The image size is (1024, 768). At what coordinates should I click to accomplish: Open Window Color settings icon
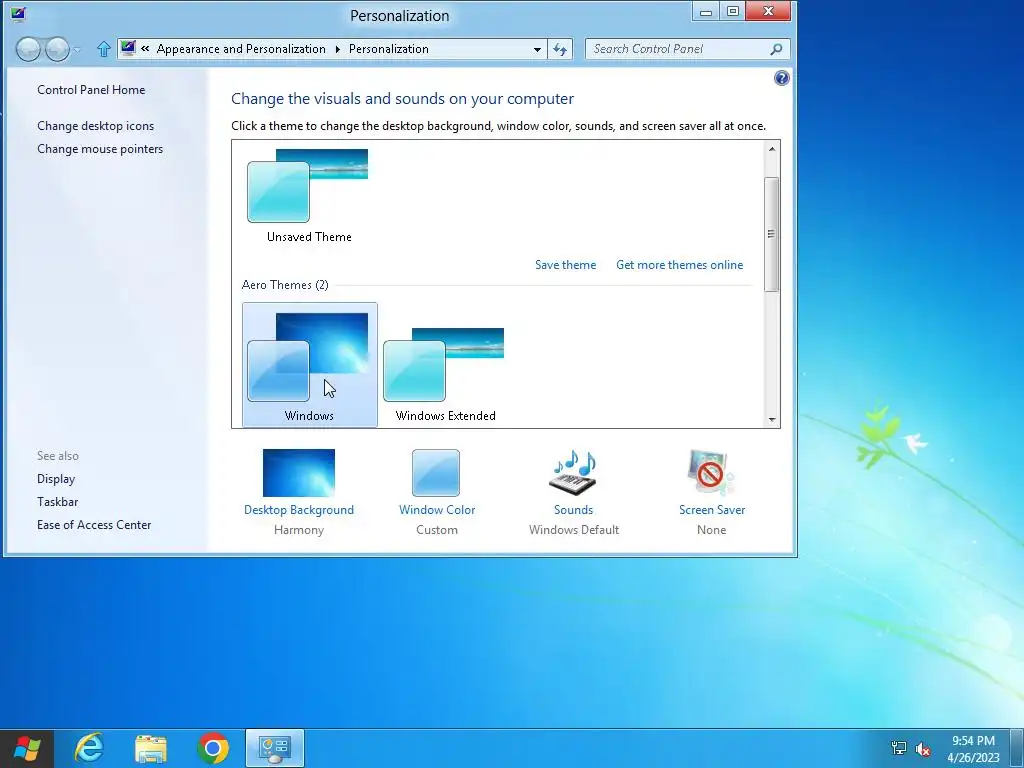coord(436,473)
